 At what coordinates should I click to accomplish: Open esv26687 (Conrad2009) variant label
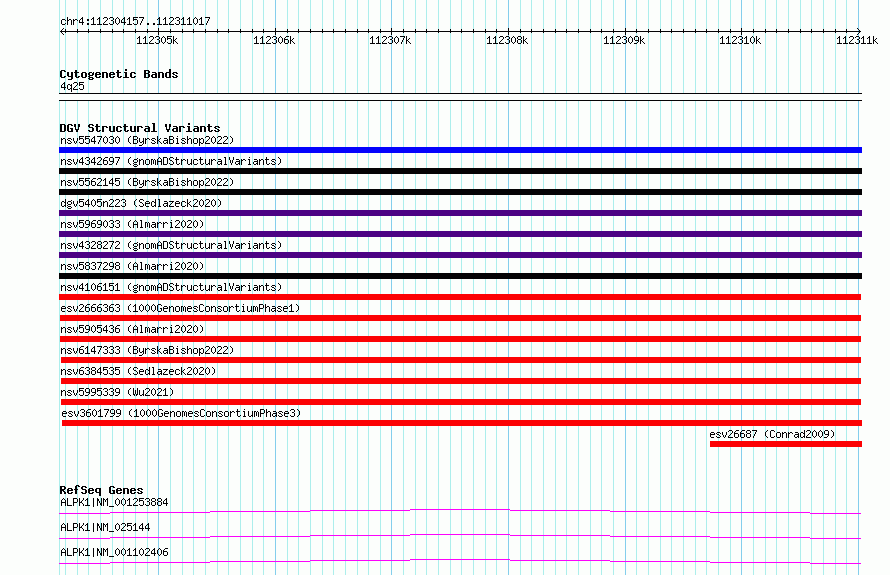[772, 434]
